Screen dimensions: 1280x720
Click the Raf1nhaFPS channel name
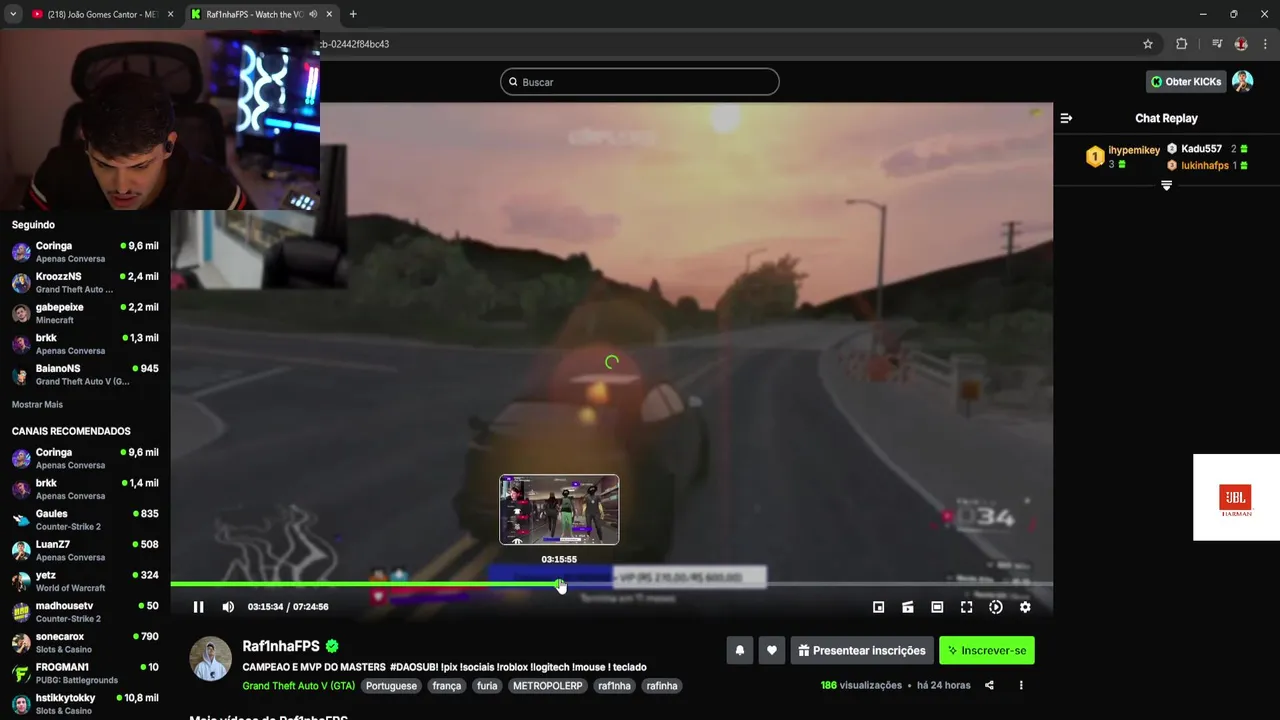[x=281, y=647]
